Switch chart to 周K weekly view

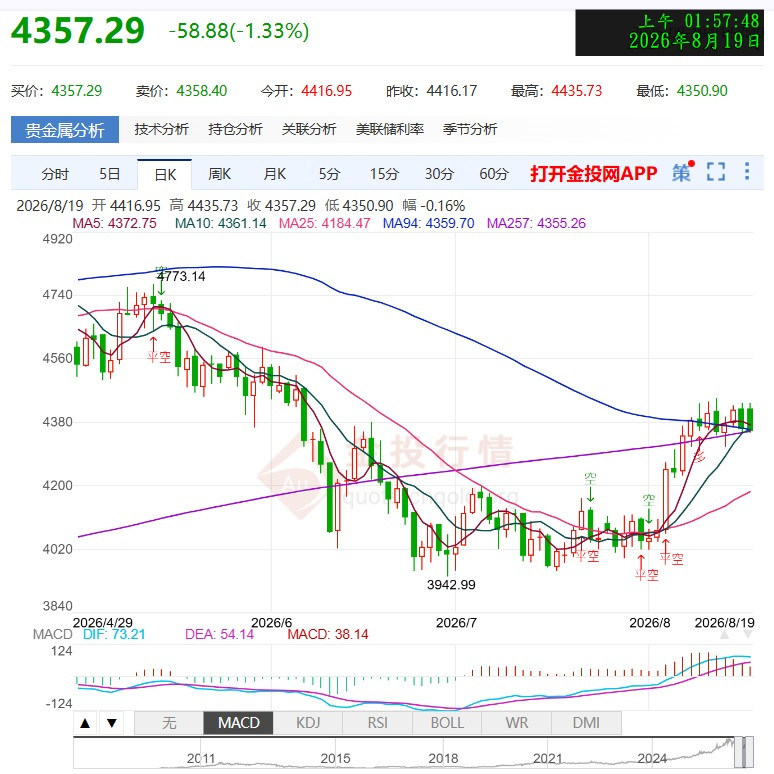tap(219, 174)
